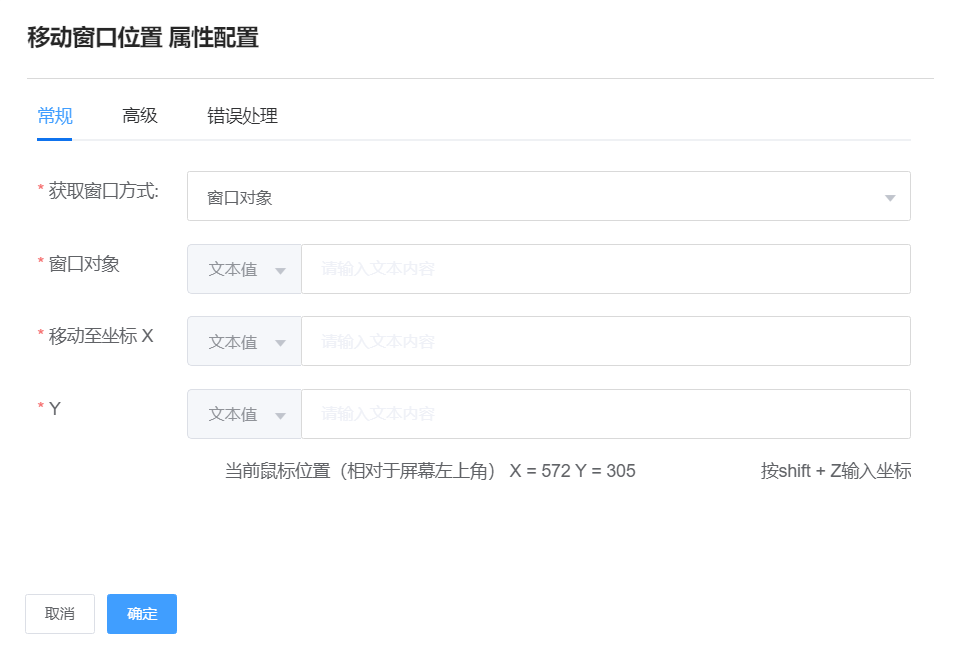Click the 当前鼠标位置 coordinate readout text
The height and width of the screenshot is (654, 956).
[430, 471]
